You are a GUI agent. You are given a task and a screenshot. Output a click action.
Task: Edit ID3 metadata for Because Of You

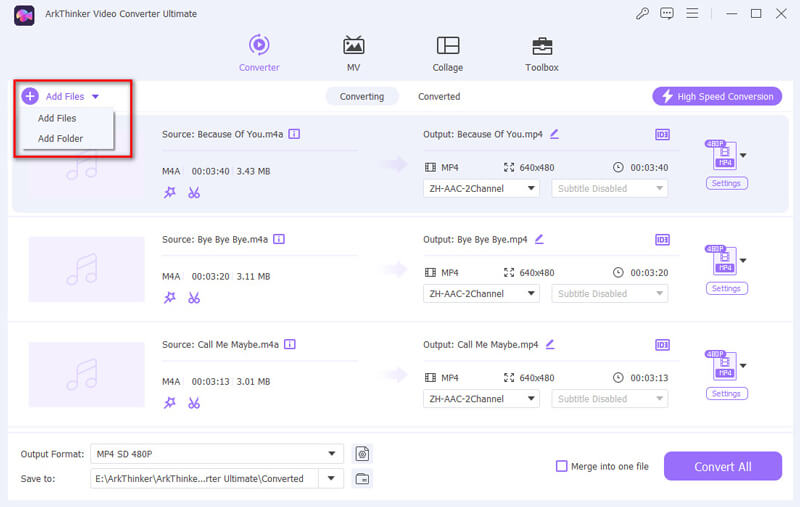(x=662, y=135)
